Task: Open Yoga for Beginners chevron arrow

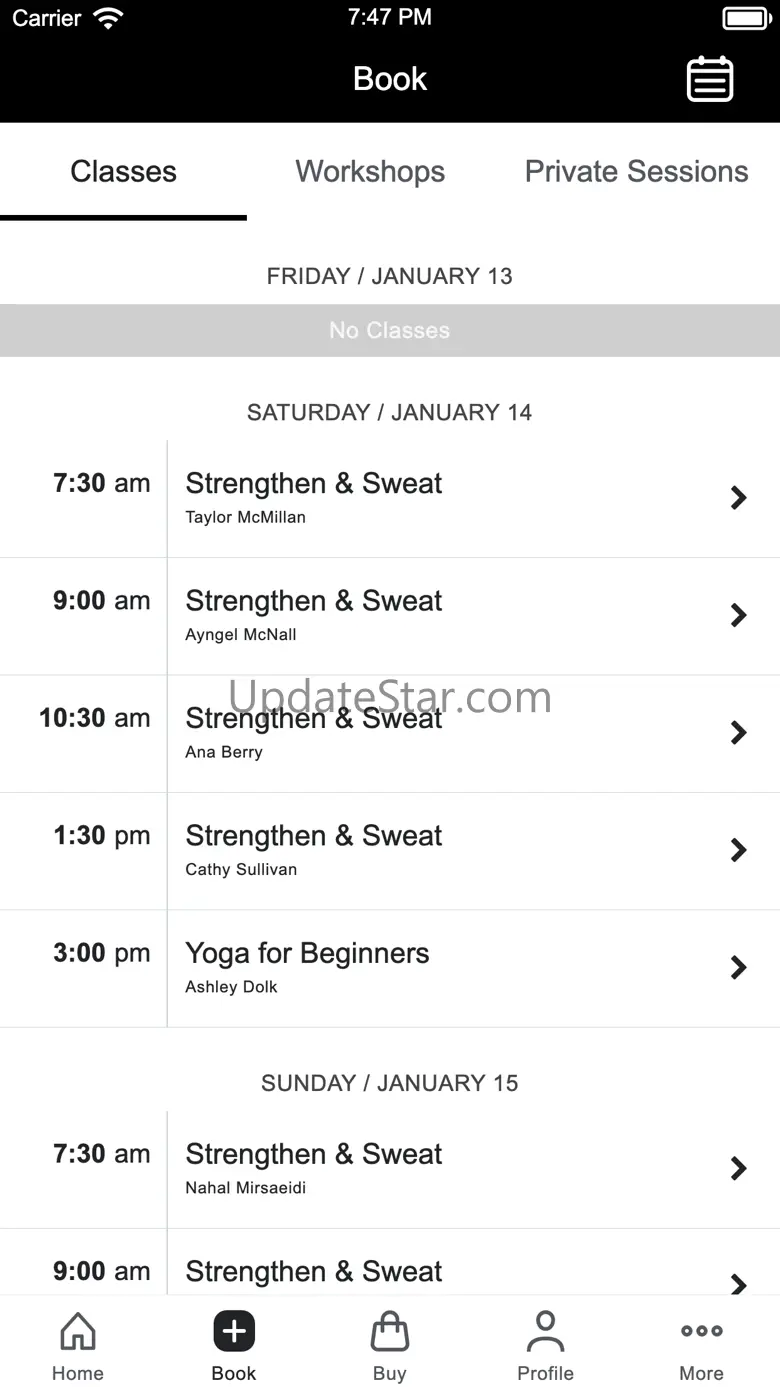Action: point(739,967)
